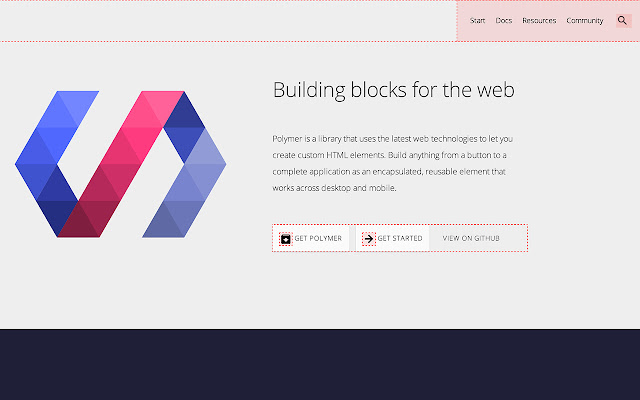Click the "Building blocks for the web" heading
640x400 pixels.
394,91
